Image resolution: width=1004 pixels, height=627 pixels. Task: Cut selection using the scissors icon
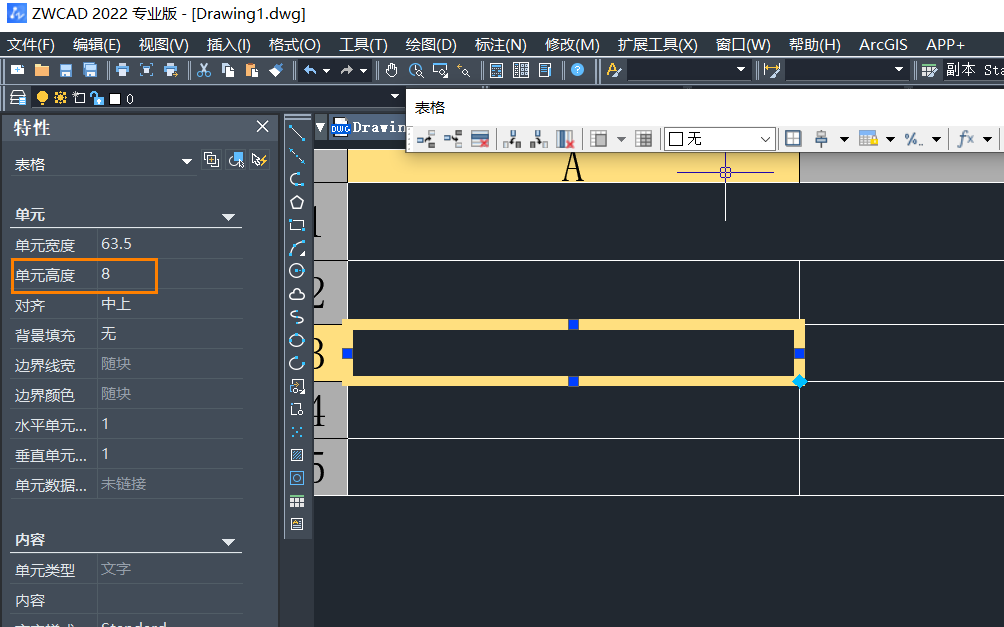pos(204,70)
